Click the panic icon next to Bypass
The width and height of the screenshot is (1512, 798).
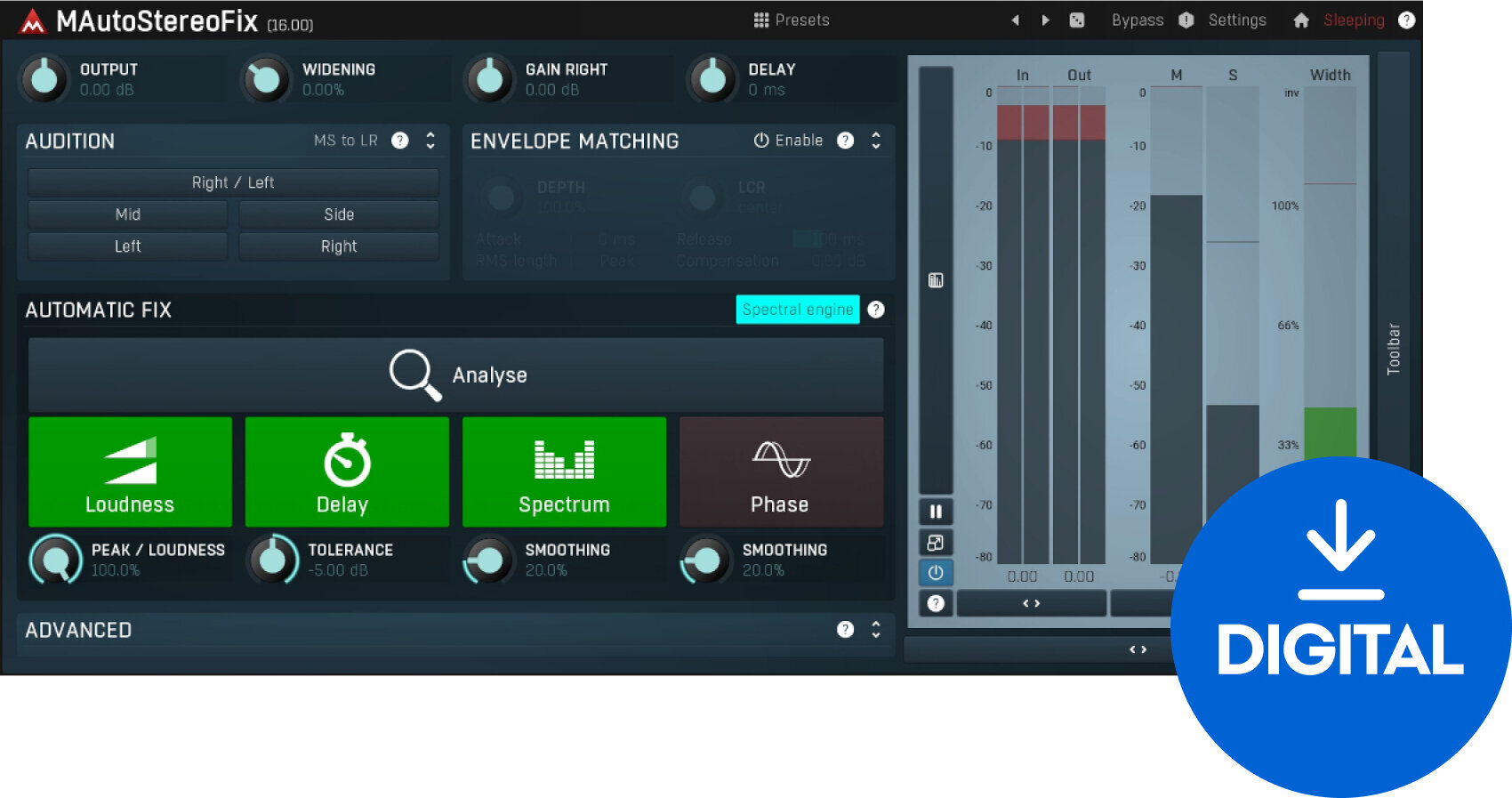pos(1186,20)
